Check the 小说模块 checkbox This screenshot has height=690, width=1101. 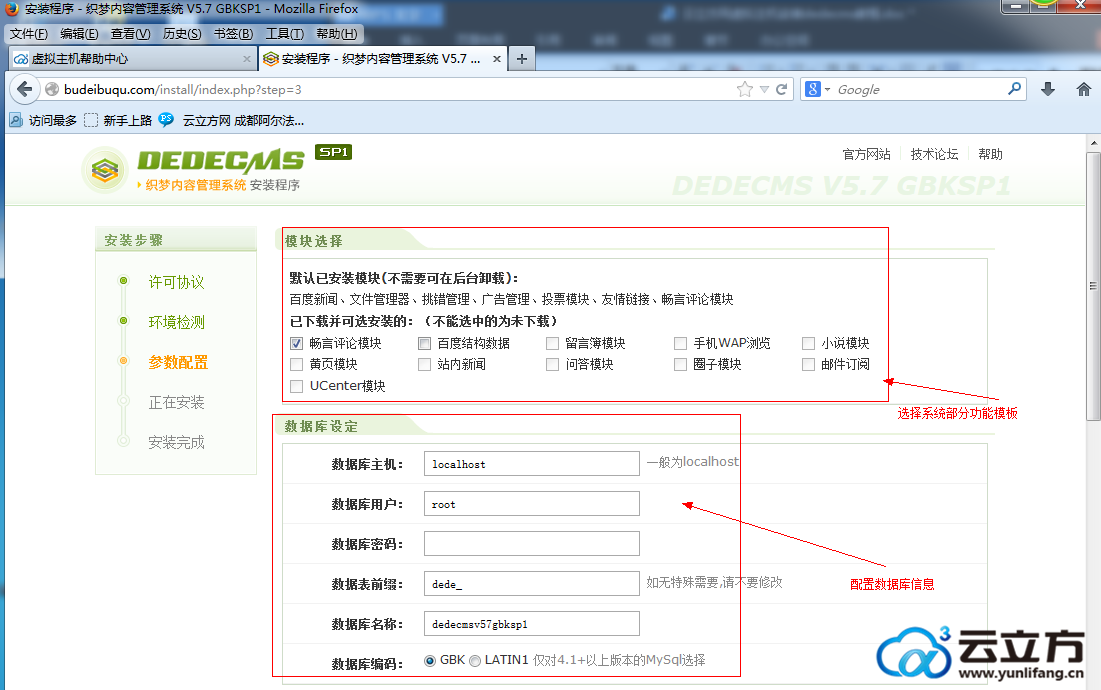[809, 343]
